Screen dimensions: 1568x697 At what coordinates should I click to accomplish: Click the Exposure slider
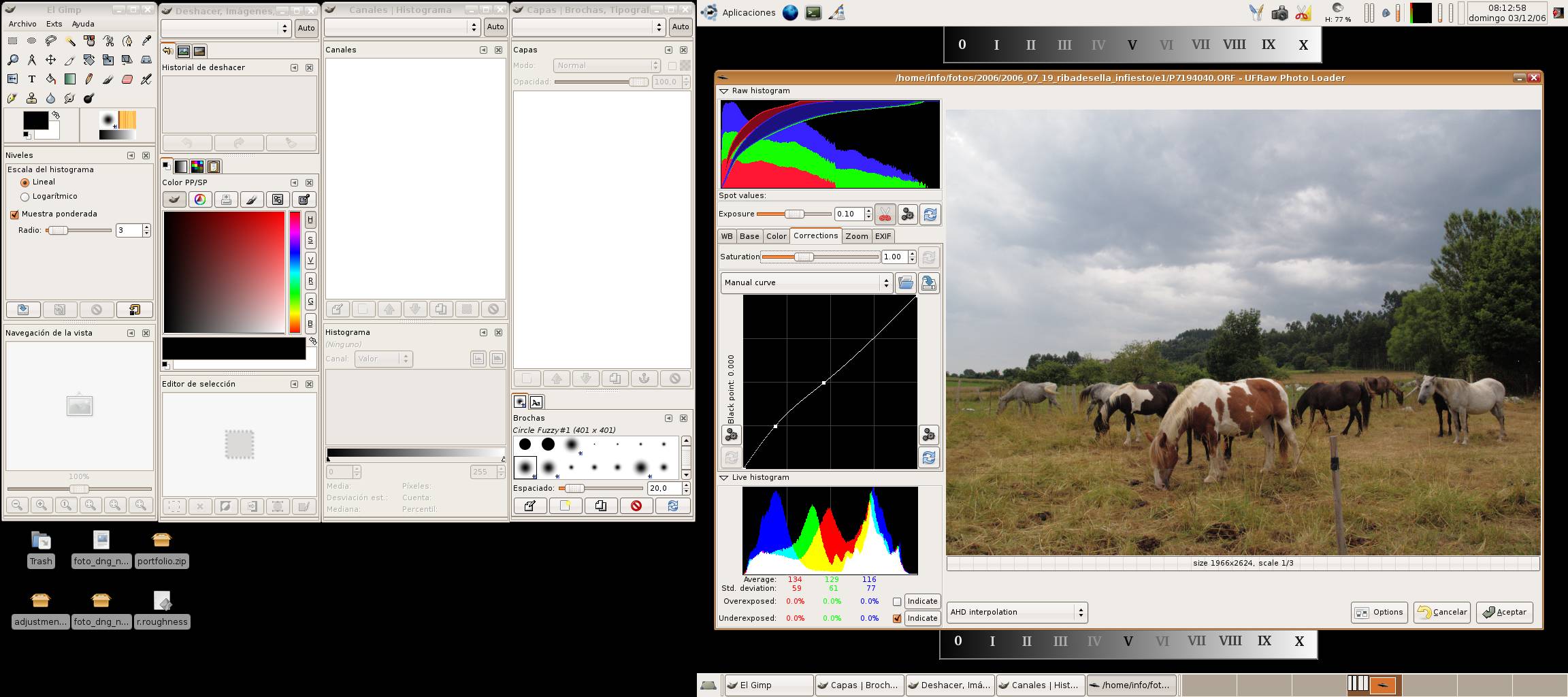pyautogui.click(x=794, y=214)
